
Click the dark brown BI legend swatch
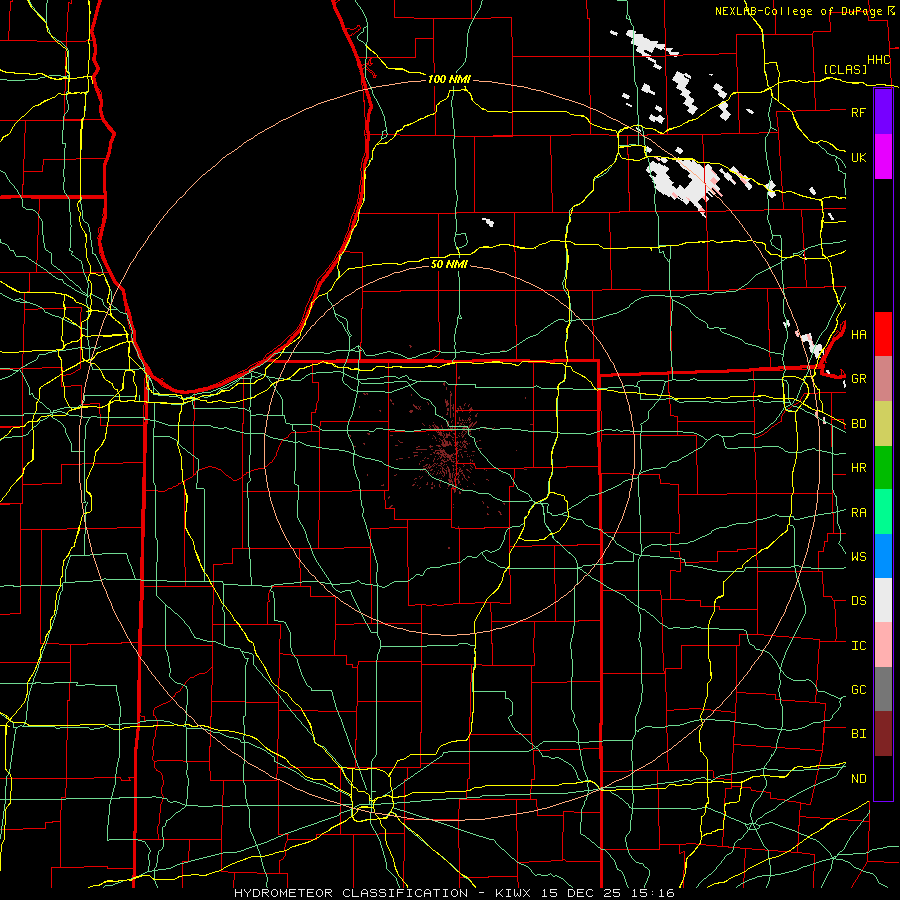[883, 734]
